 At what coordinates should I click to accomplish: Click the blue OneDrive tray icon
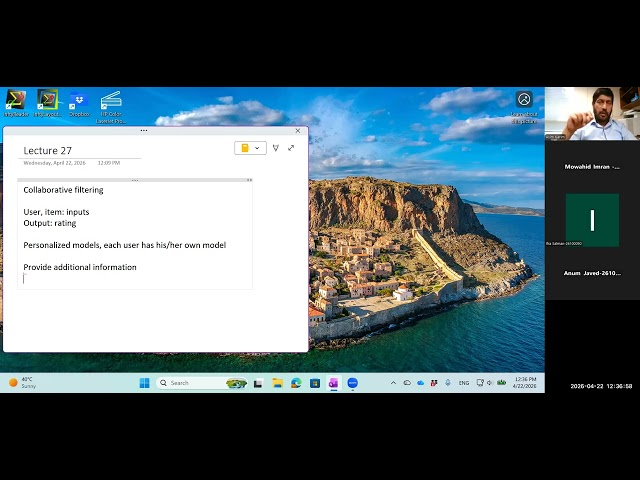point(420,383)
